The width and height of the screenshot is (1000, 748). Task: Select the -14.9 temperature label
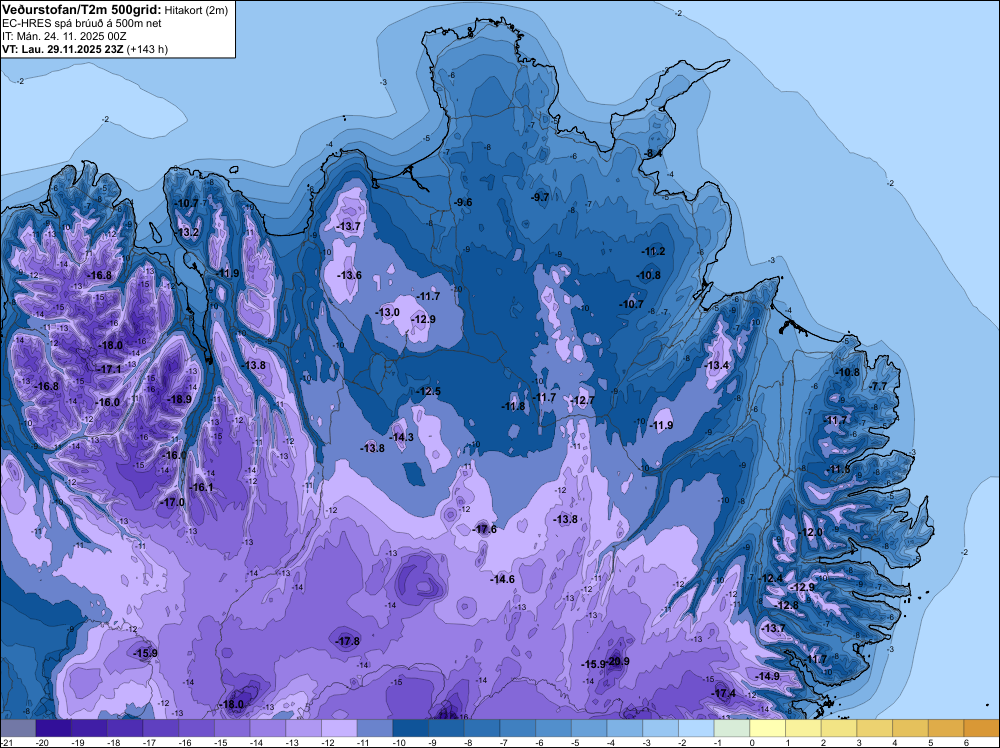[x=768, y=676]
